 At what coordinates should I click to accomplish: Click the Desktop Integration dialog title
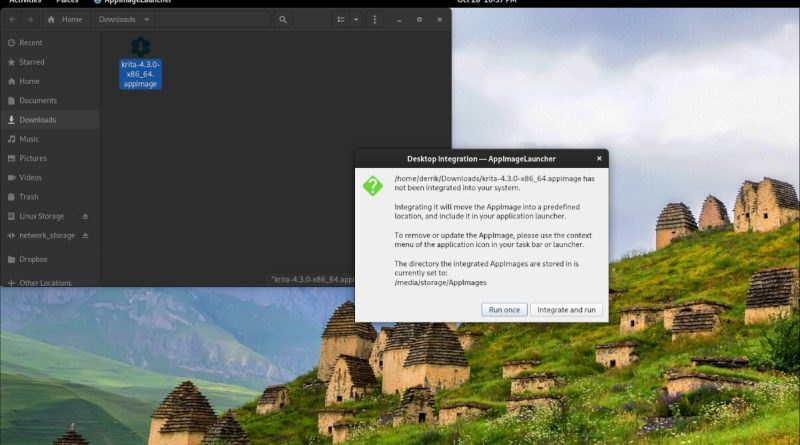[481, 159]
